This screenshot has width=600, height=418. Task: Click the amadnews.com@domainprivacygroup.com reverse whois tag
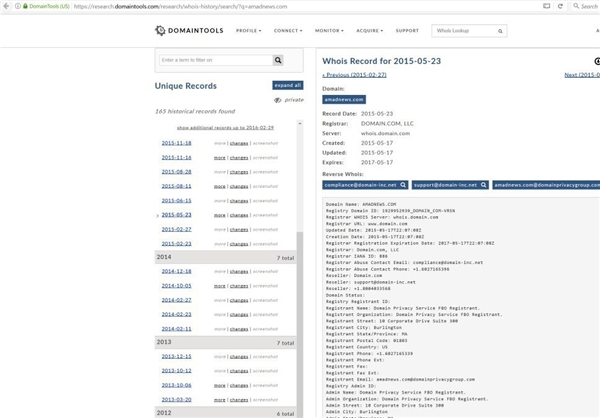click(x=546, y=185)
